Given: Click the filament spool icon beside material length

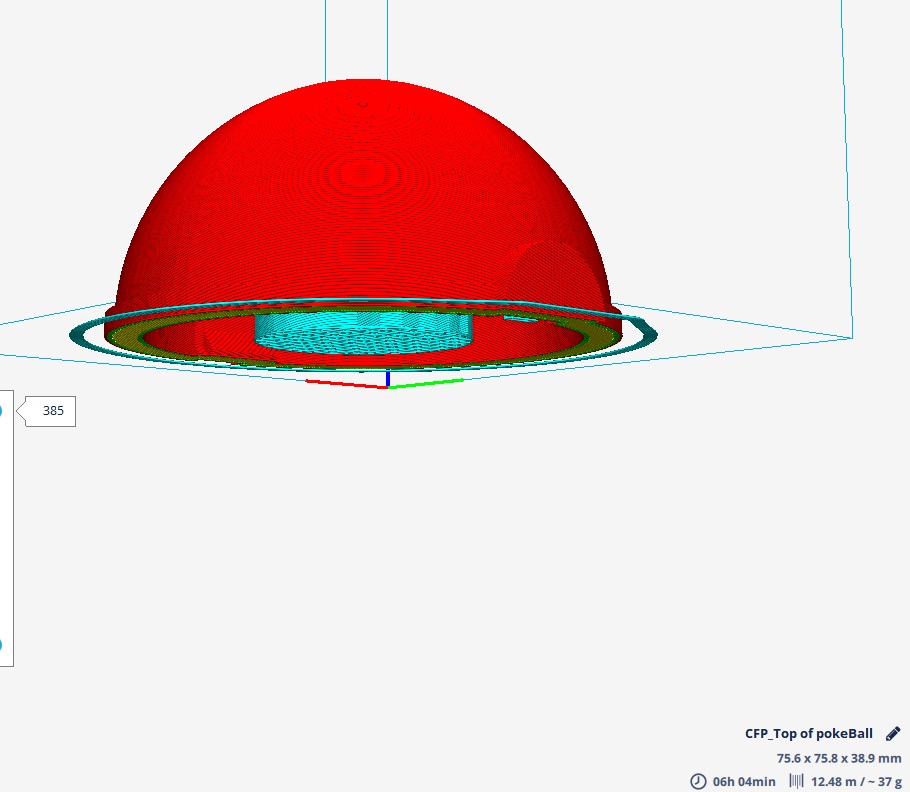Looking at the screenshot, I should (x=796, y=781).
